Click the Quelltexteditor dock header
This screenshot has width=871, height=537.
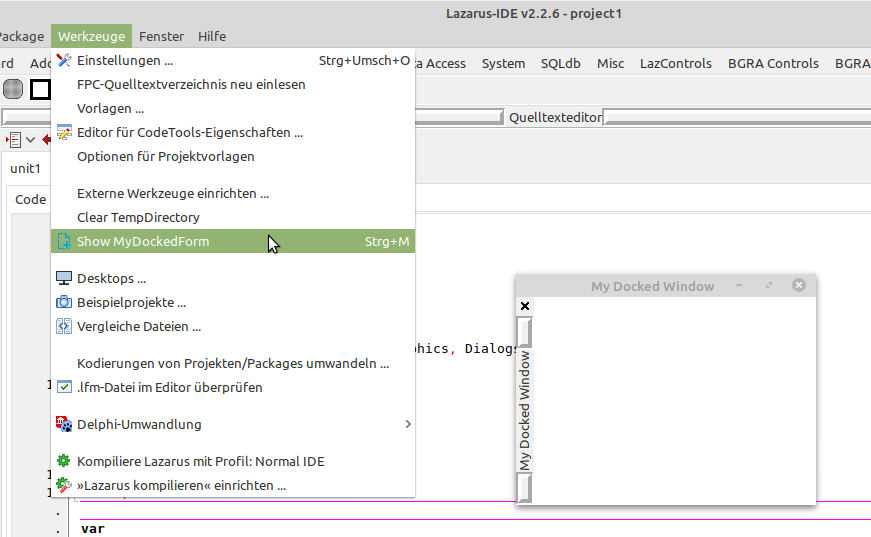point(555,117)
